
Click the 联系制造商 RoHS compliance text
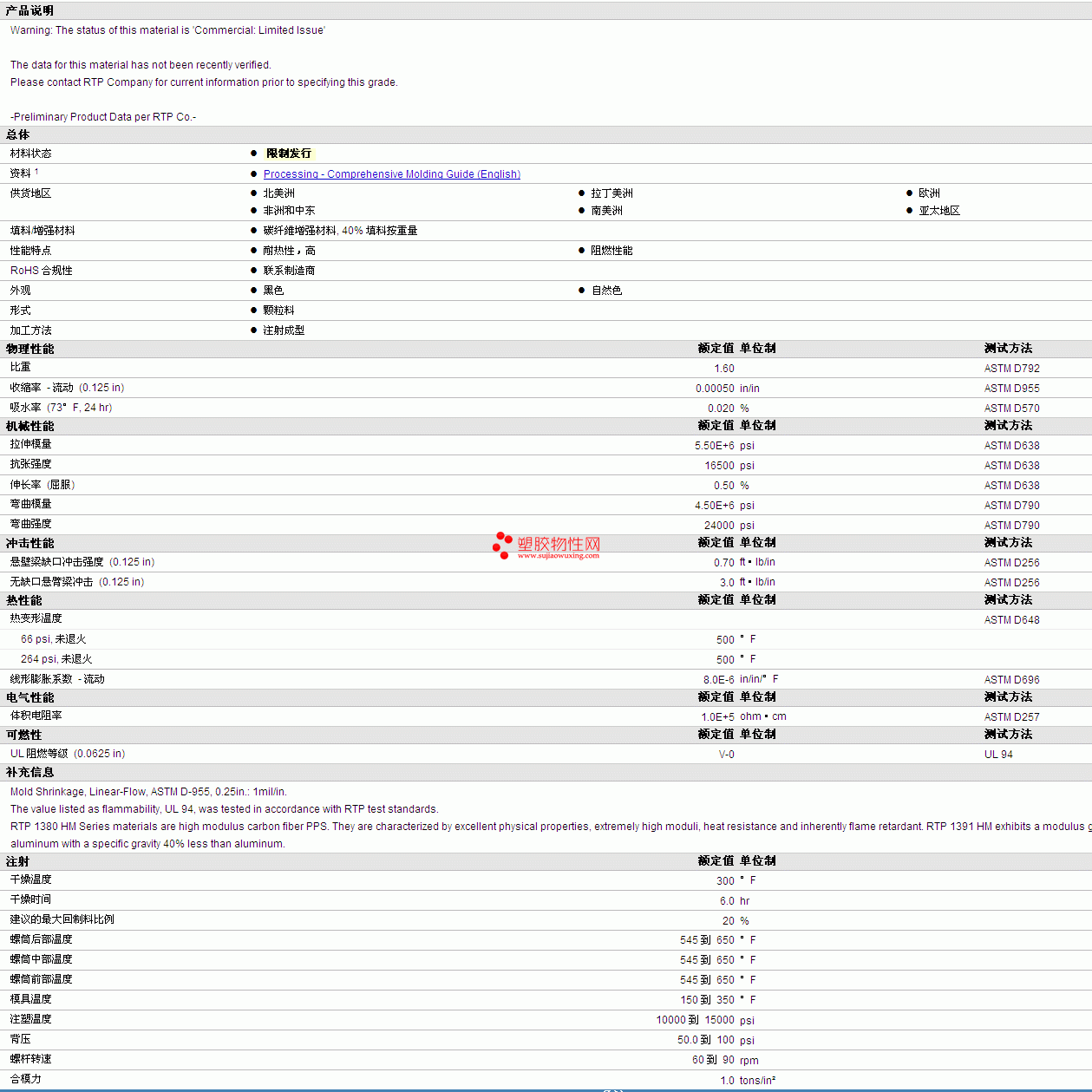pyautogui.click(x=289, y=271)
